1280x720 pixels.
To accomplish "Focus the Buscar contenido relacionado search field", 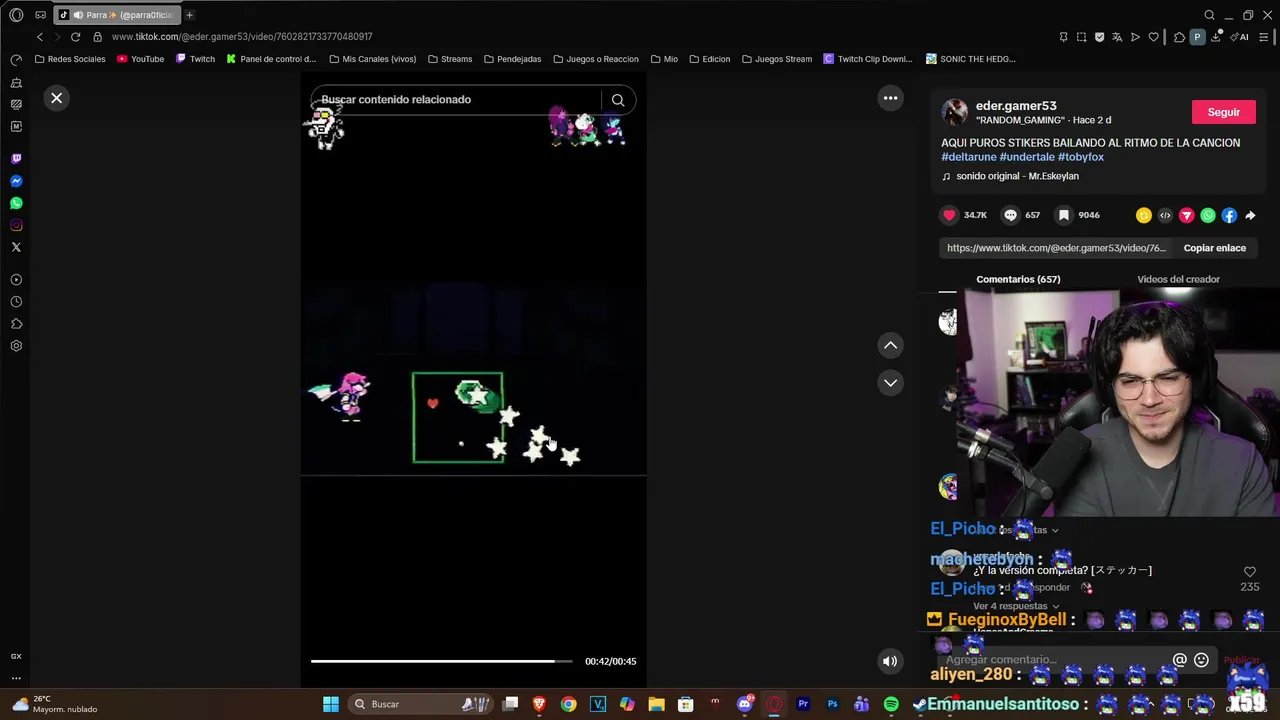I will pos(458,99).
